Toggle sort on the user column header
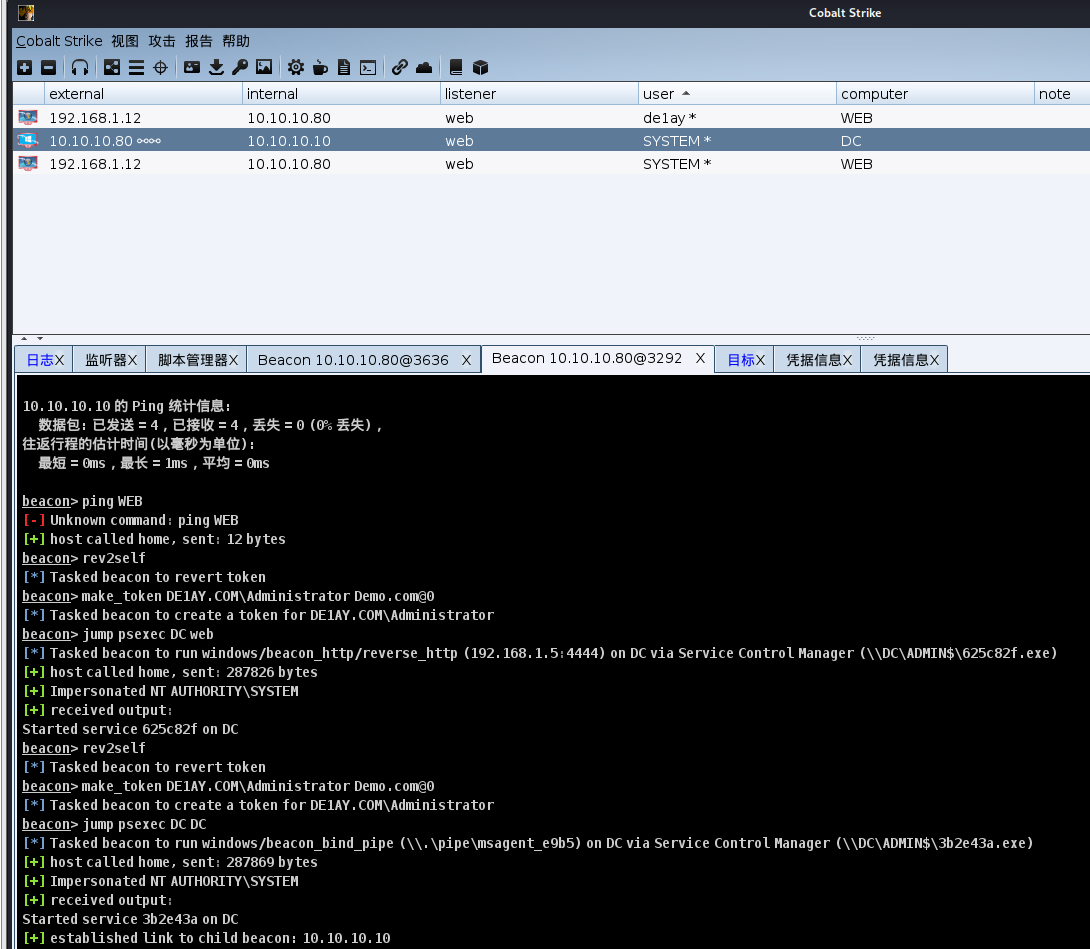The width and height of the screenshot is (1090, 949). coord(738,94)
